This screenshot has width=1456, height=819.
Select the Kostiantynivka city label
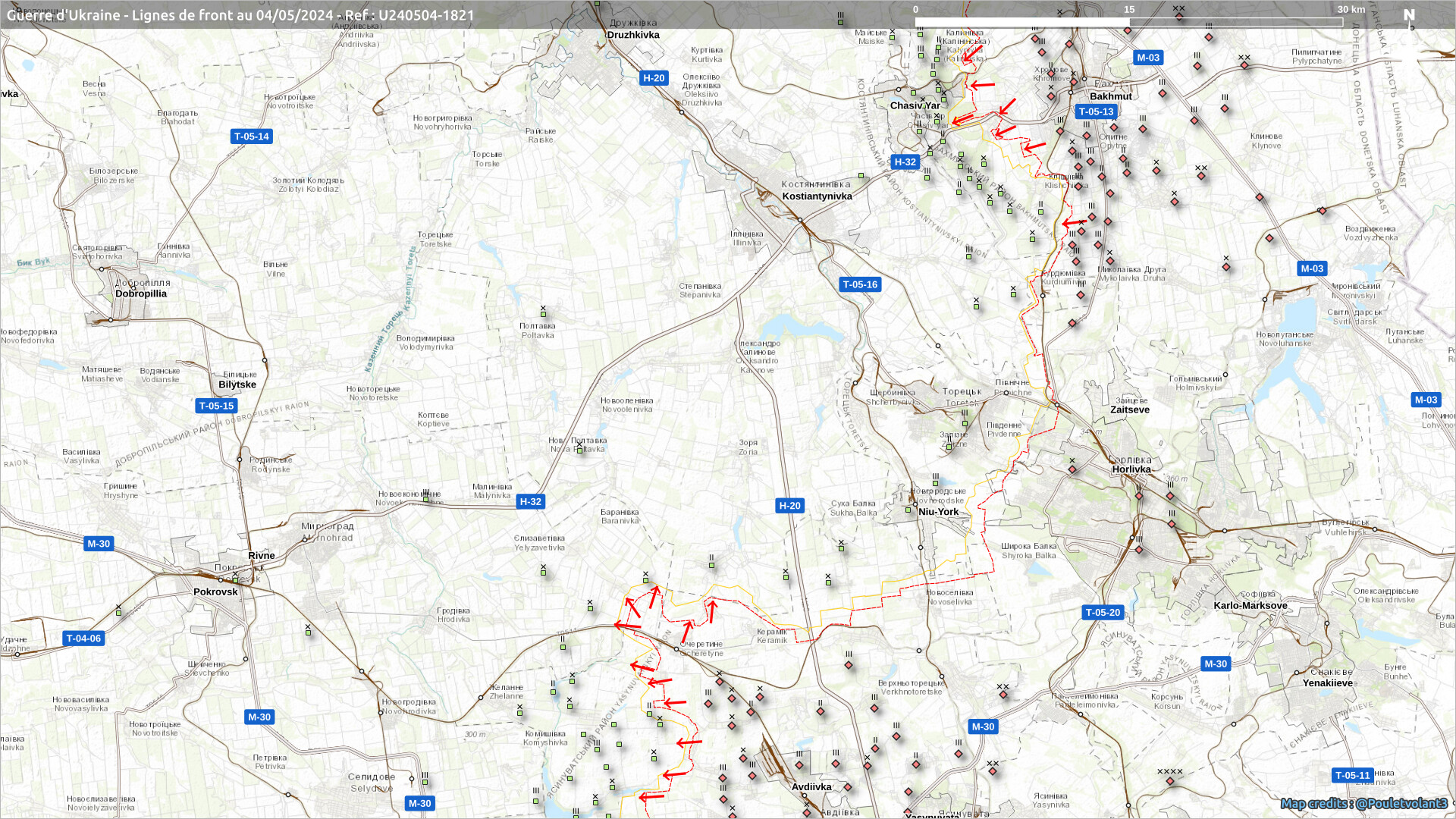pos(817,196)
